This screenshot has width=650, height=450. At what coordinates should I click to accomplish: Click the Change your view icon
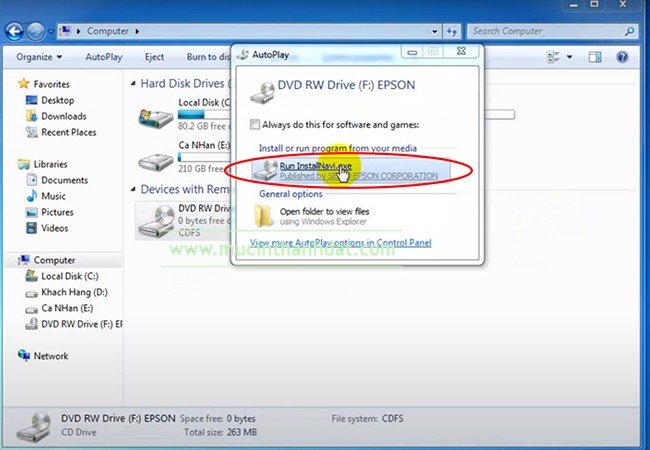[553, 57]
